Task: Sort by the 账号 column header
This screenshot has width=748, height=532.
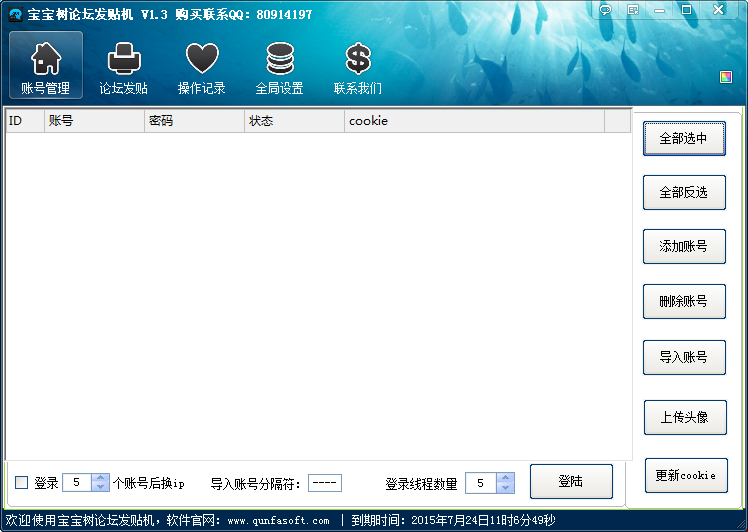Action: 94,121
